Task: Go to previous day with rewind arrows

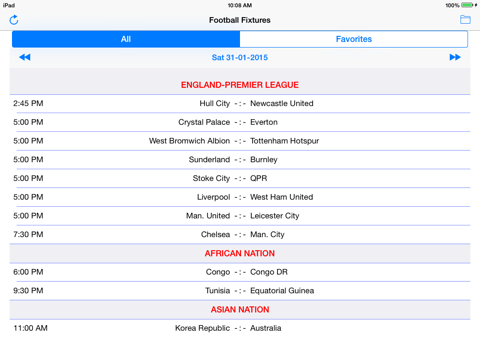Action: 25,57
